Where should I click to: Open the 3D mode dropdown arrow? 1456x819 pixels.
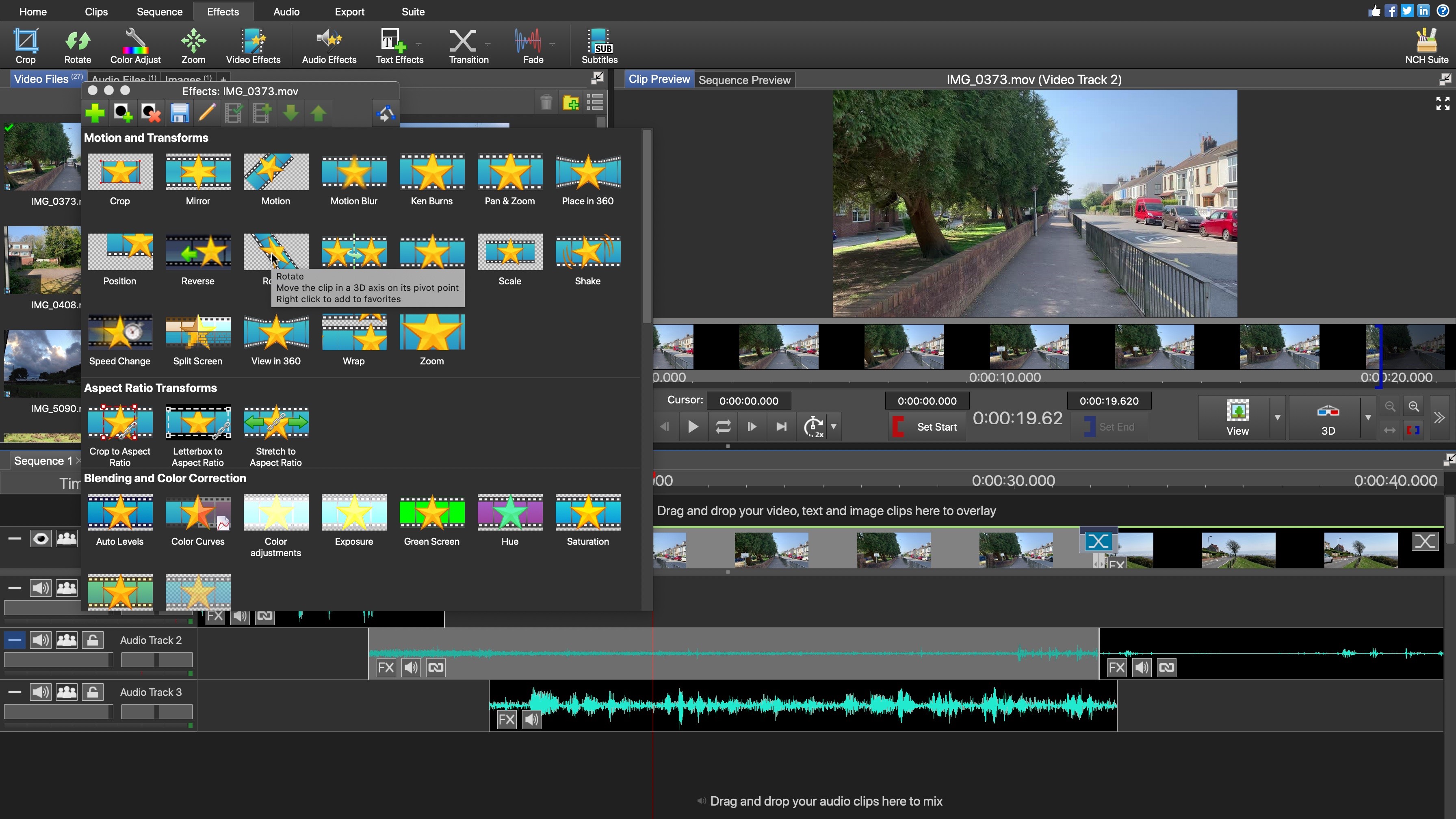pos(1368,418)
